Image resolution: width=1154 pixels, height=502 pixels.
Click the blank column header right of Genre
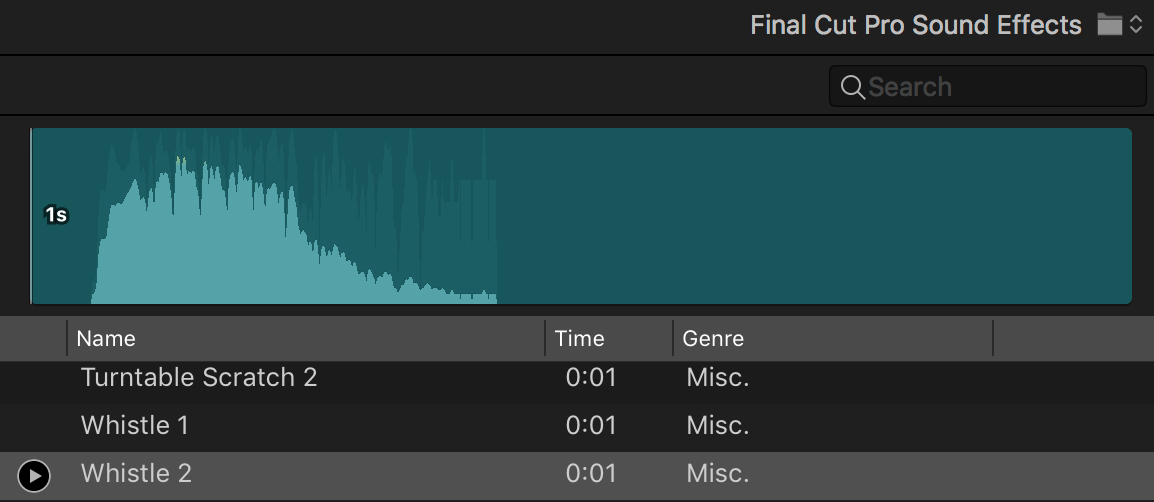point(1070,338)
